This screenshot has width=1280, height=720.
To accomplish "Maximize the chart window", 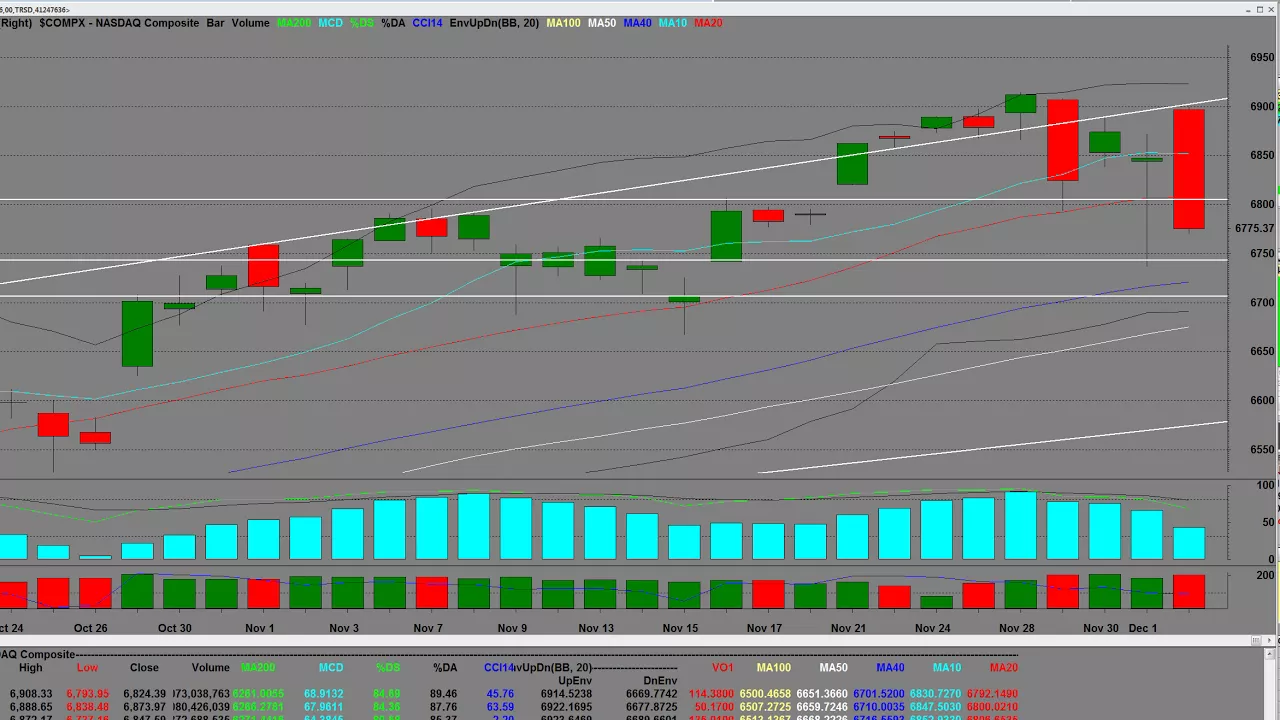I will [1258, 9].
